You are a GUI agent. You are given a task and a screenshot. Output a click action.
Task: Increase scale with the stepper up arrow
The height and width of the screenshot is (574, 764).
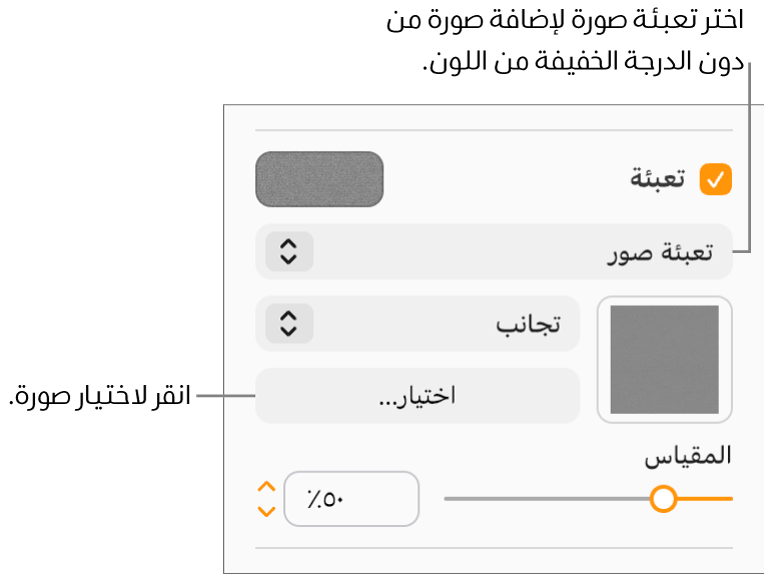click(x=266, y=487)
